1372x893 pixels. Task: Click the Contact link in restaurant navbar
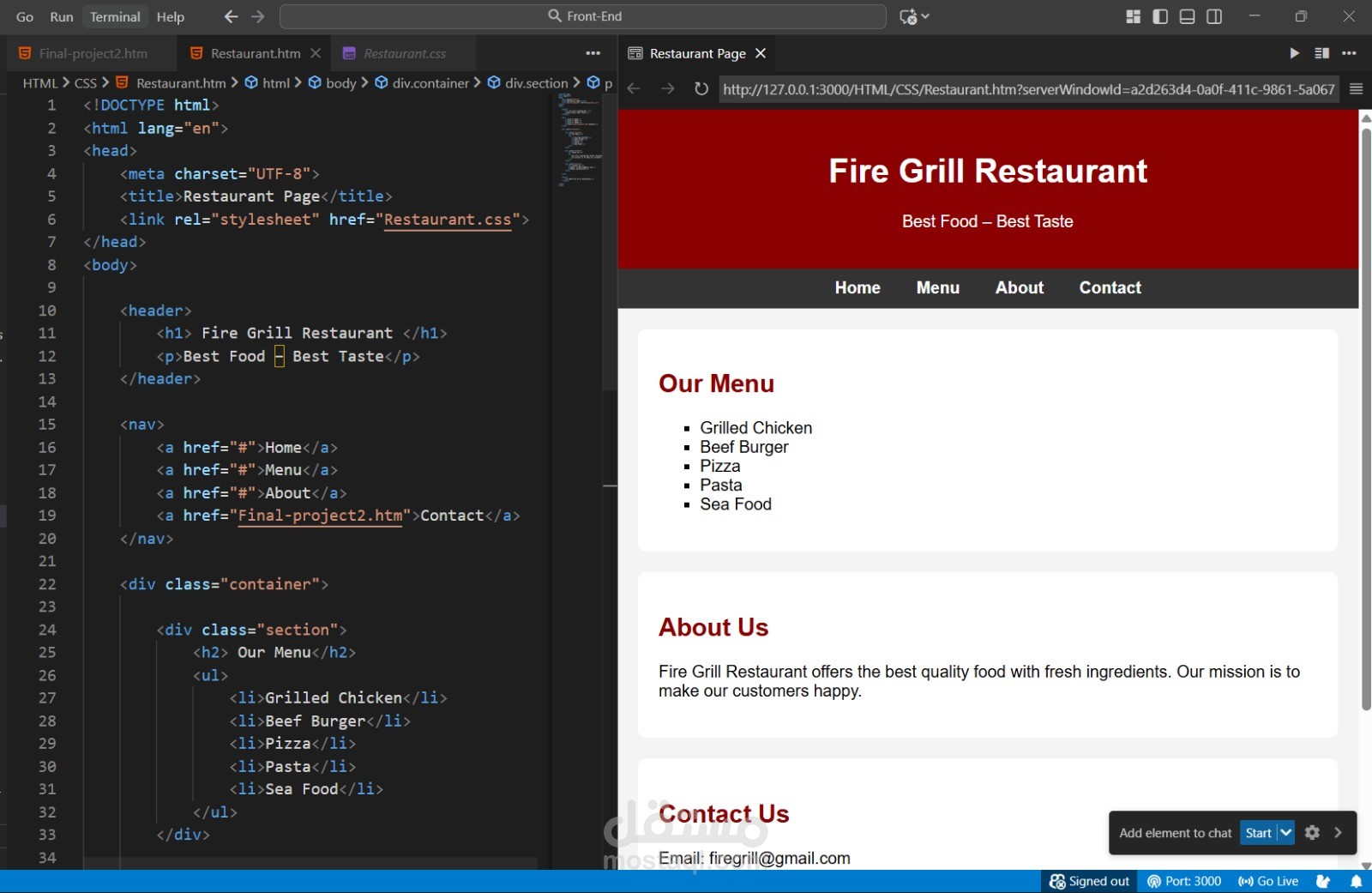point(1110,288)
